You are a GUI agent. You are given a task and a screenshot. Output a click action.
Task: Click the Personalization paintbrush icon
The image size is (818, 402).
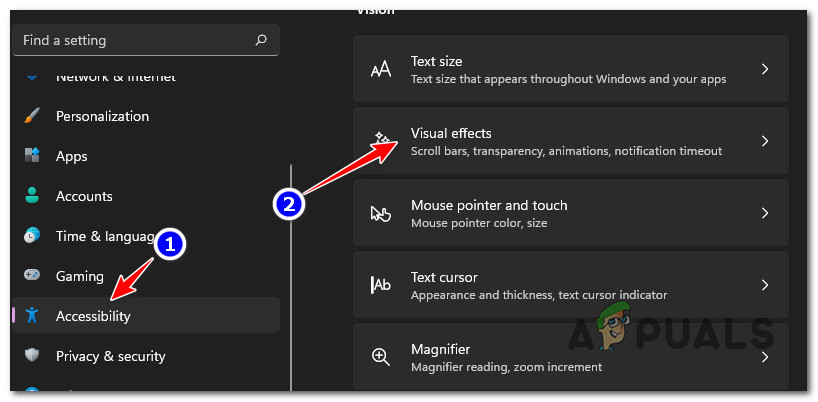click(32, 116)
